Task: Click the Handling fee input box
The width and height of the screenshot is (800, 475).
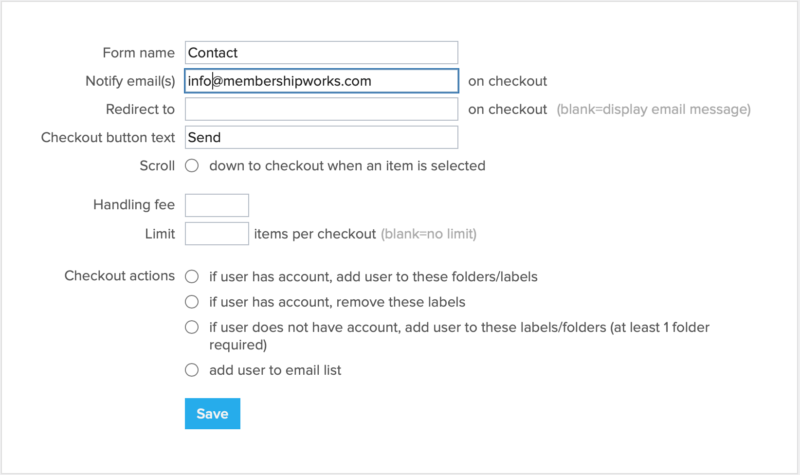Action: pos(217,205)
